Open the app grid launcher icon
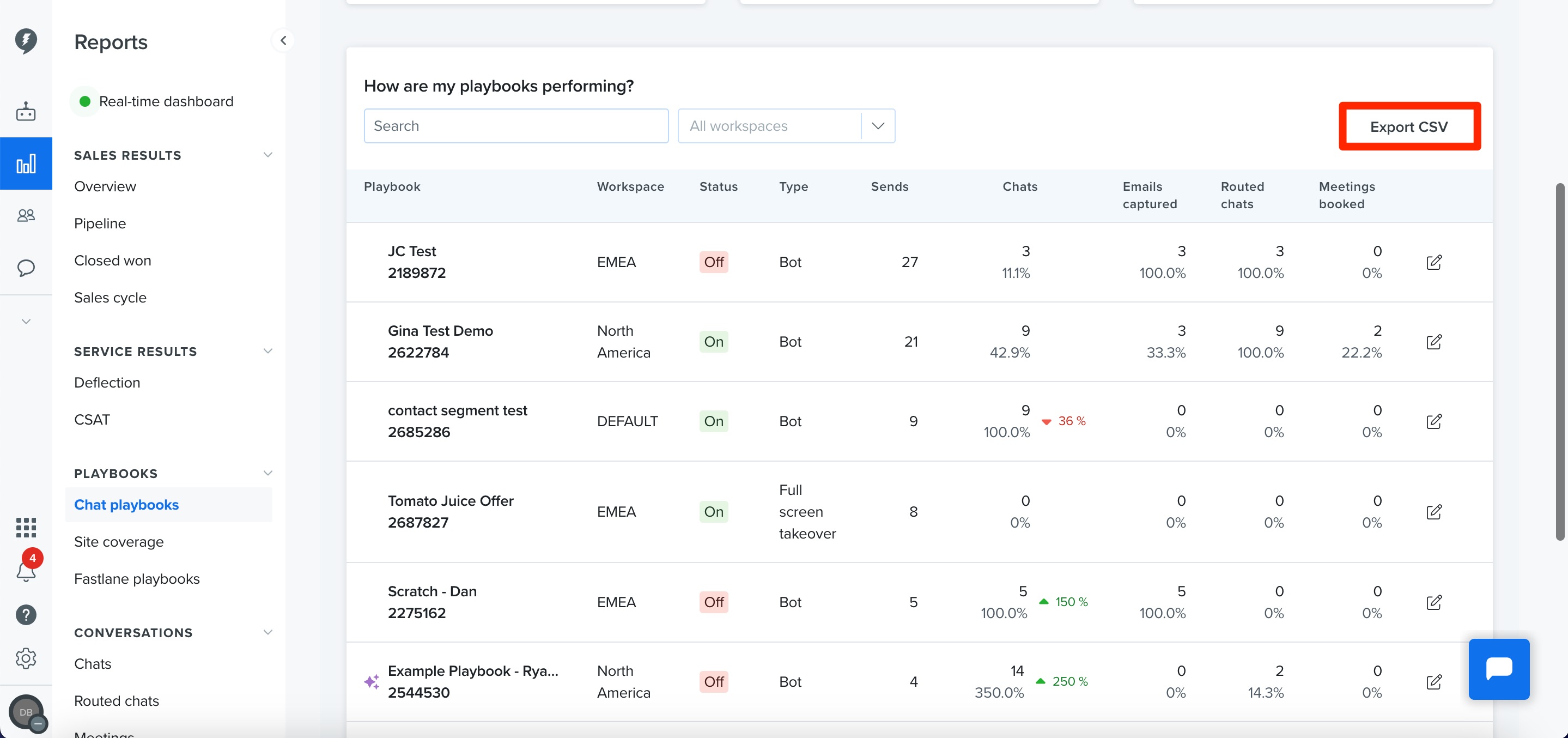 tap(26, 527)
